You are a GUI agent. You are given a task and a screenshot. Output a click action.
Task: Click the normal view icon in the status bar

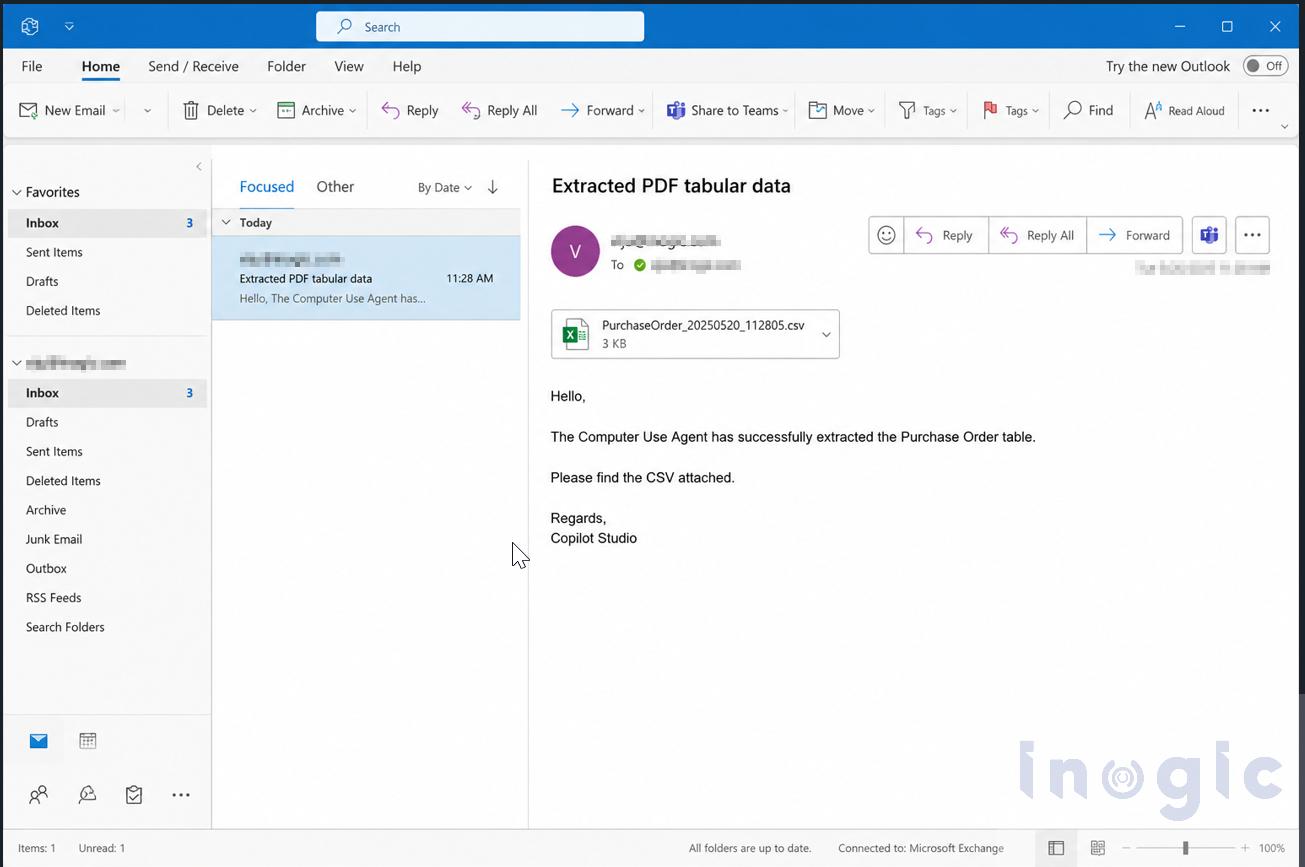(1056, 848)
